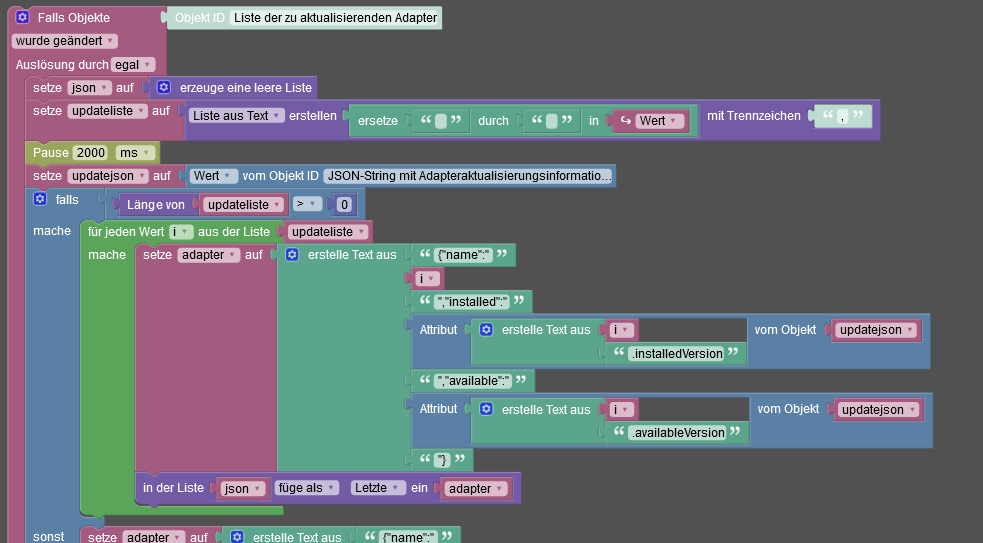The height and width of the screenshot is (543, 983).
Task: Expand the 'egal' trigger dropdown
Action: point(133,64)
